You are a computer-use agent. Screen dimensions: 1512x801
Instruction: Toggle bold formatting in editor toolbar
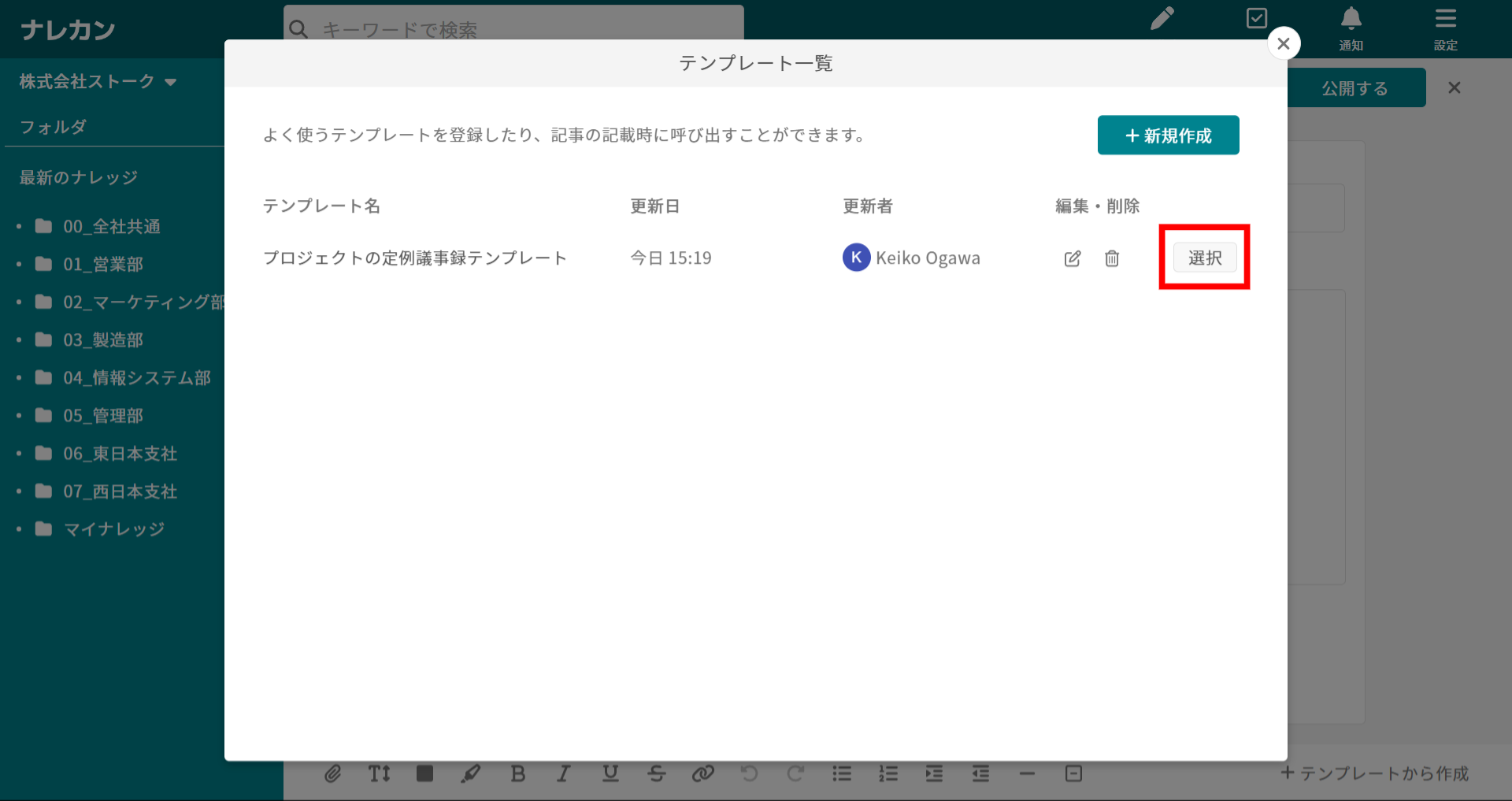coord(517,773)
